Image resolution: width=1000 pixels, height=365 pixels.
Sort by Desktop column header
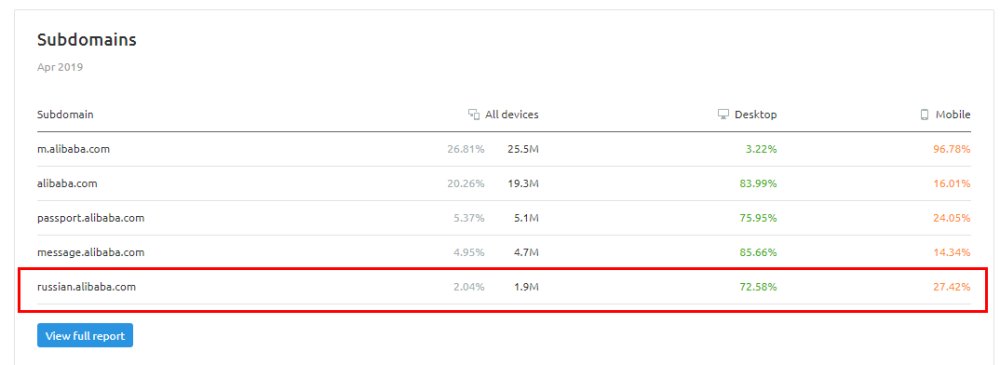(x=756, y=115)
